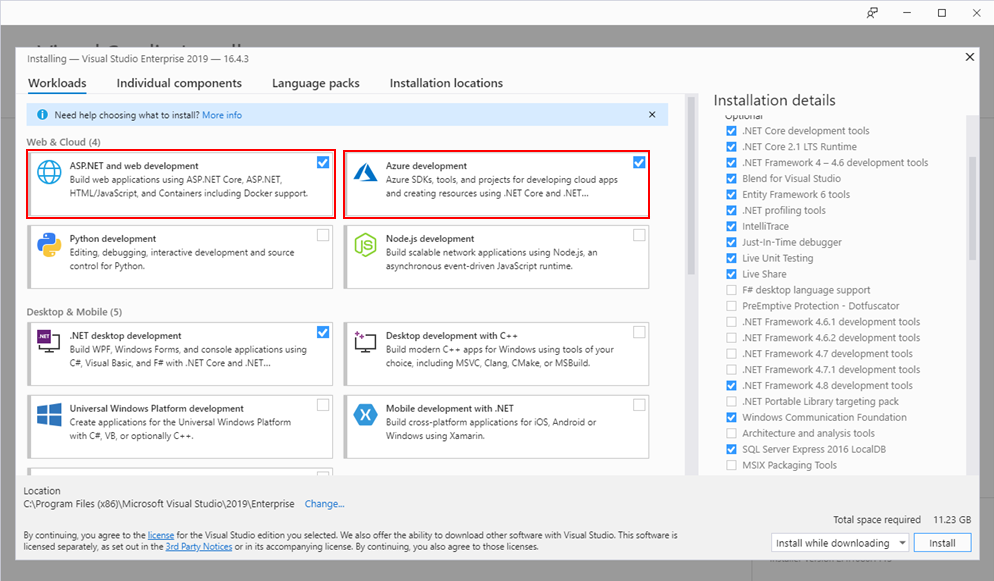Switch to the Individual components tab
This screenshot has height=581, width=994.
tap(179, 83)
